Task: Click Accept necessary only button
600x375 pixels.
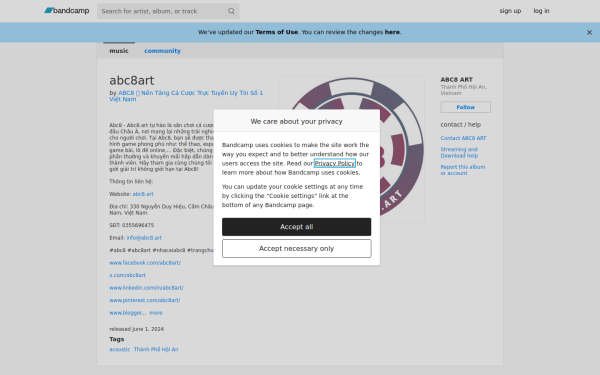Action: point(297,249)
